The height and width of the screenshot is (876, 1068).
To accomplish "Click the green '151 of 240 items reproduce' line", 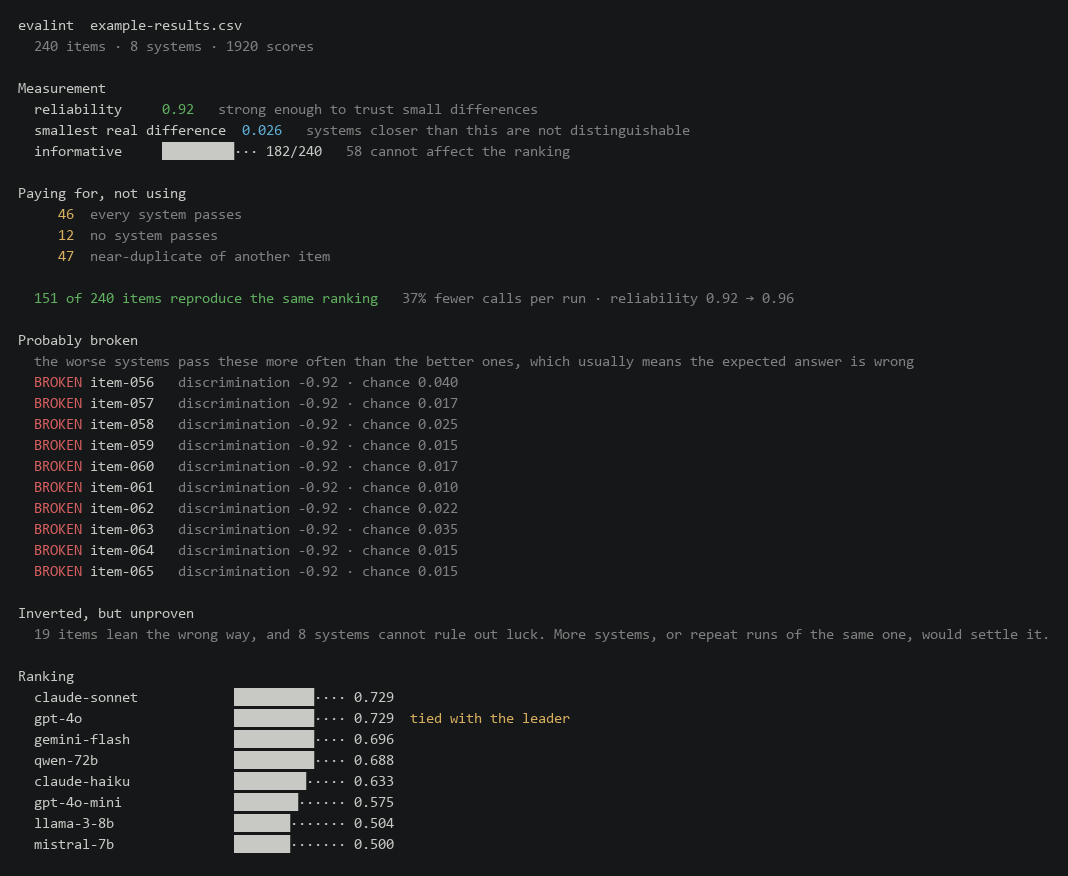I will click(206, 298).
